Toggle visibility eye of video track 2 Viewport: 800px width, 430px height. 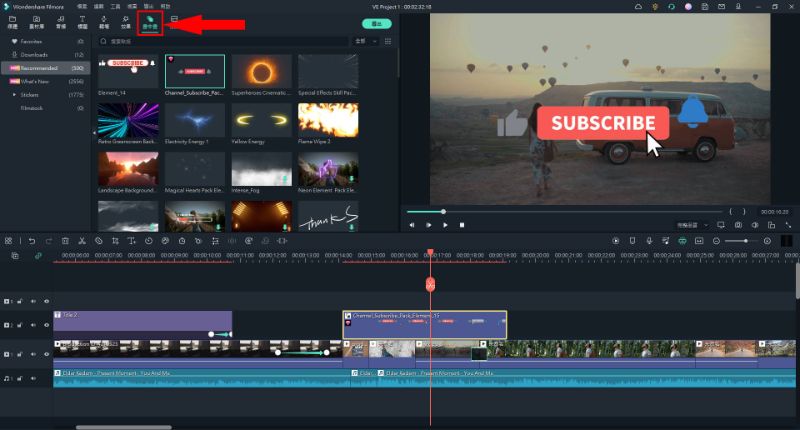[x=46, y=325]
